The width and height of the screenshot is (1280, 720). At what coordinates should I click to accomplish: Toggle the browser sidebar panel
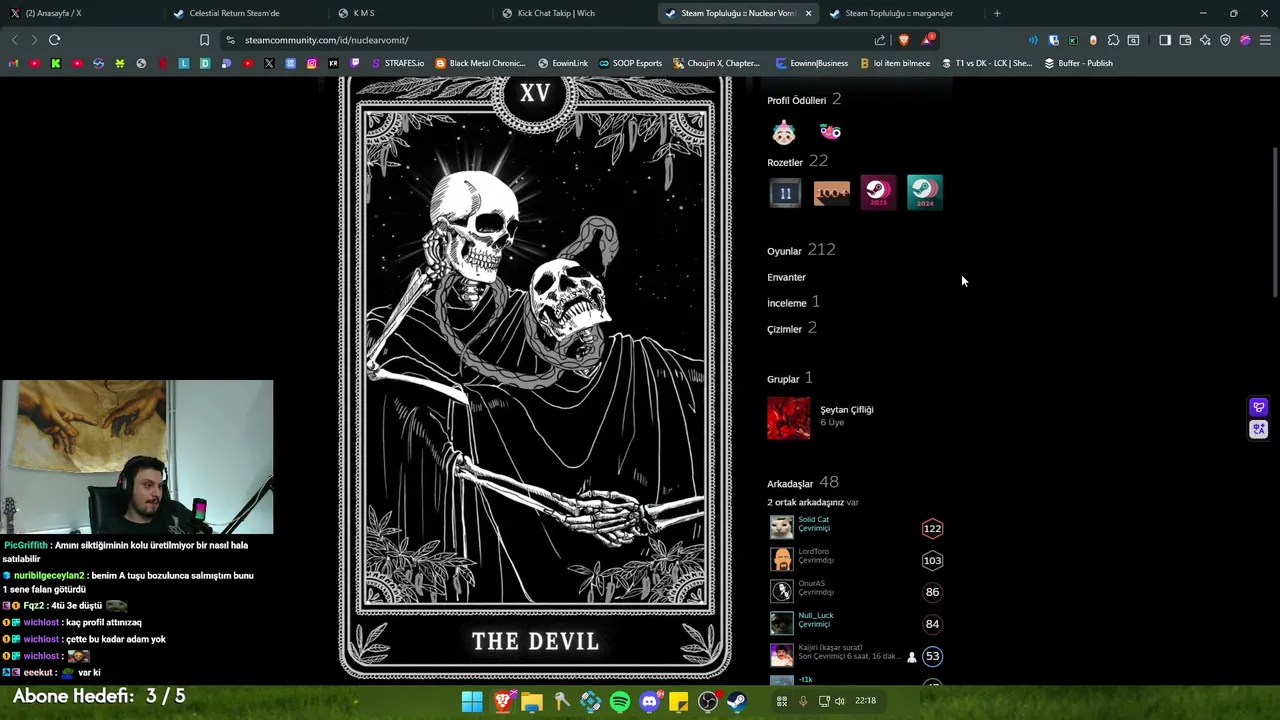[1165, 40]
